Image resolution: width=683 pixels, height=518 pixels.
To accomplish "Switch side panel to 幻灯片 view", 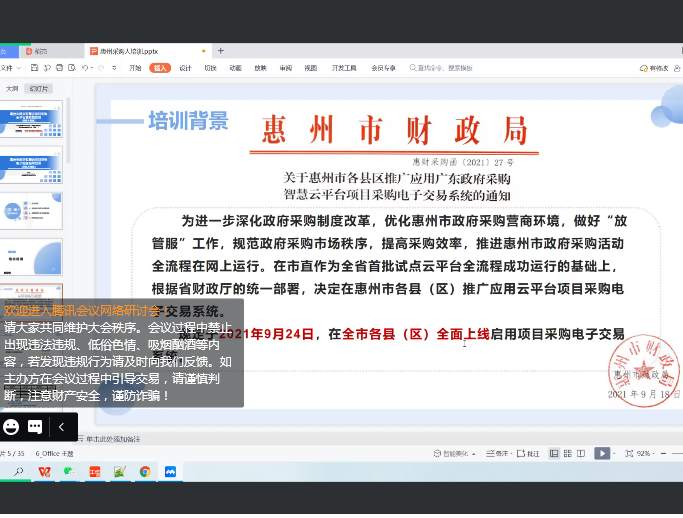I will [39, 89].
